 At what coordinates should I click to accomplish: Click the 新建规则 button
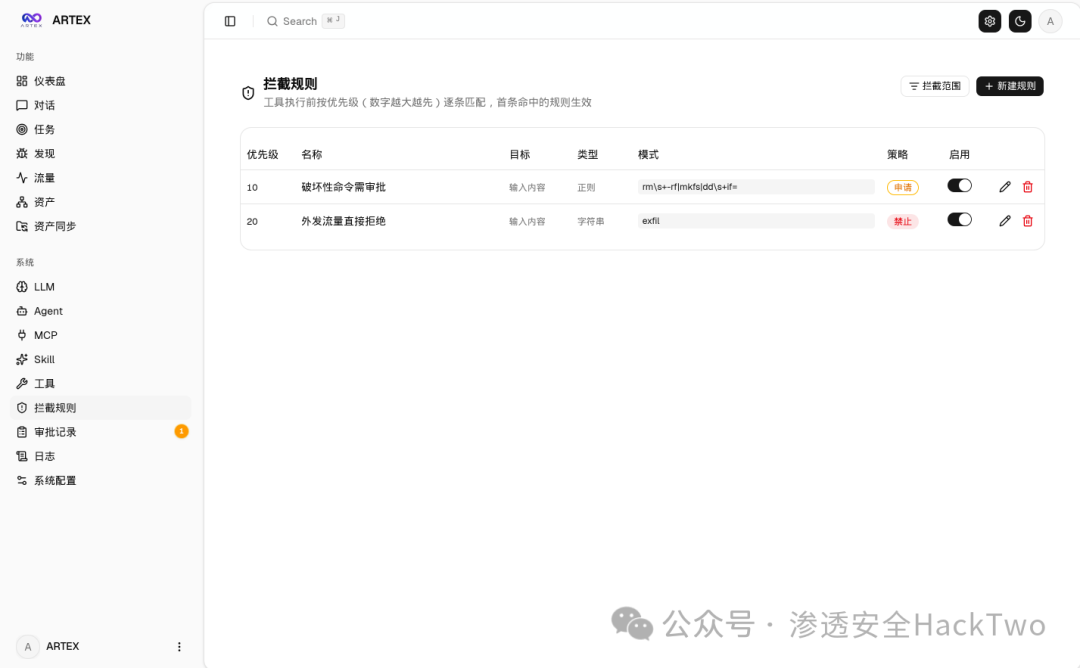(1010, 86)
